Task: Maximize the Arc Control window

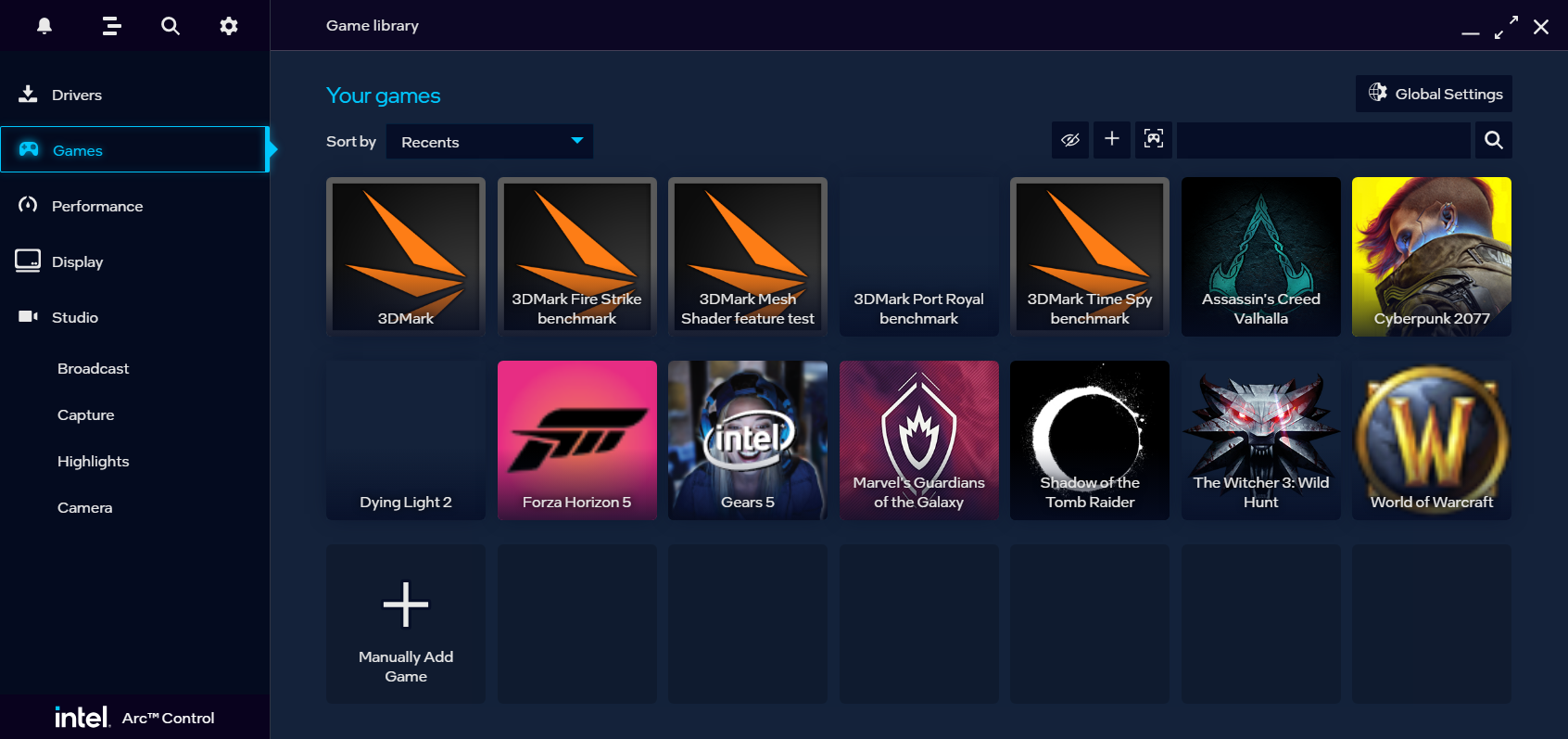Action: coord(1506,27)
